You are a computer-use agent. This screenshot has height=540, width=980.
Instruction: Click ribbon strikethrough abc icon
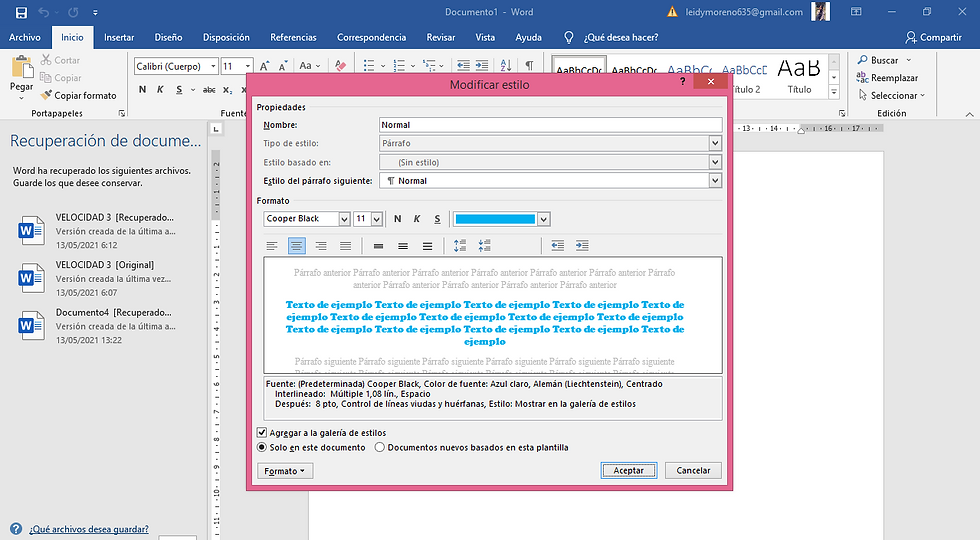click(209, 90)
